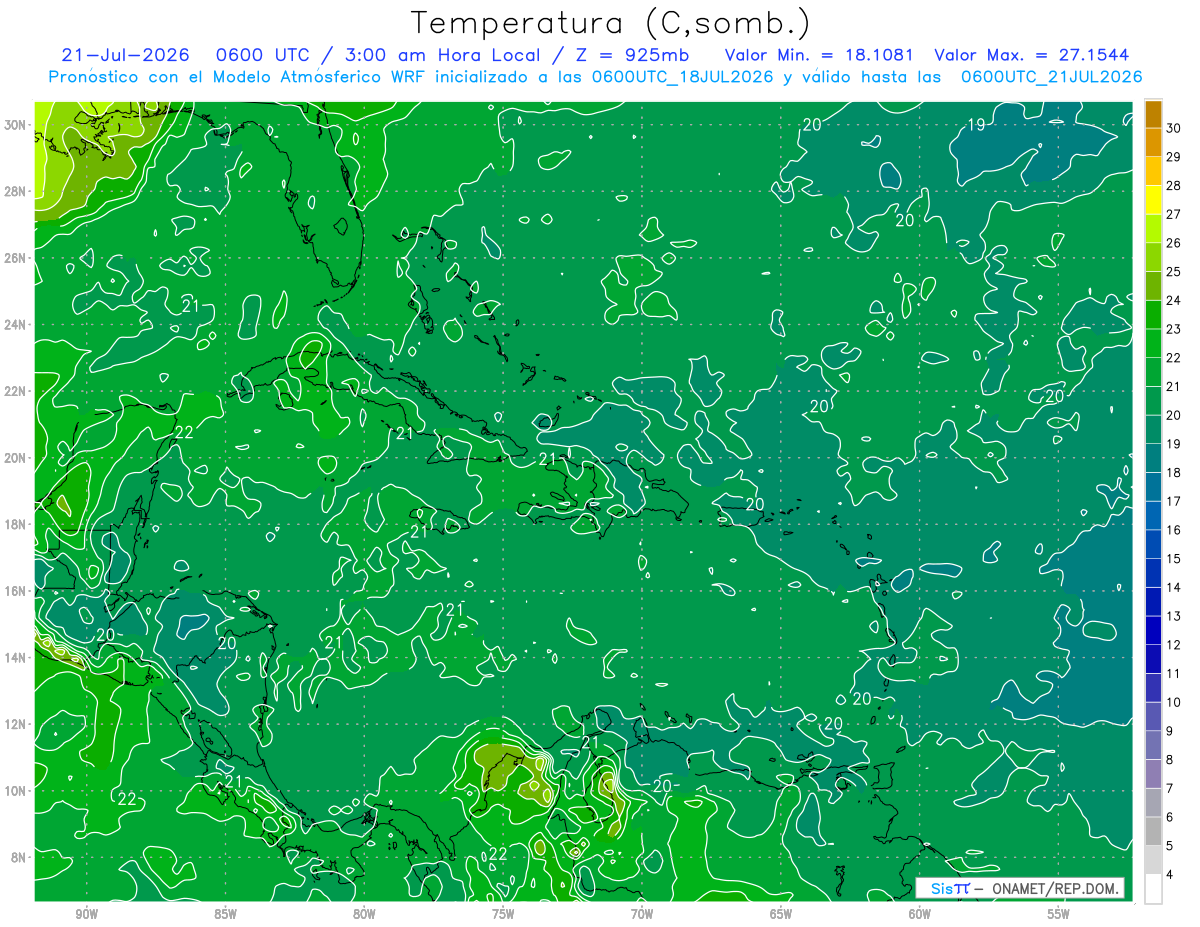This screenshot has width=1200, height=927.
Task: Click the 75W longitude axis label
Action: tap(503, 915)
